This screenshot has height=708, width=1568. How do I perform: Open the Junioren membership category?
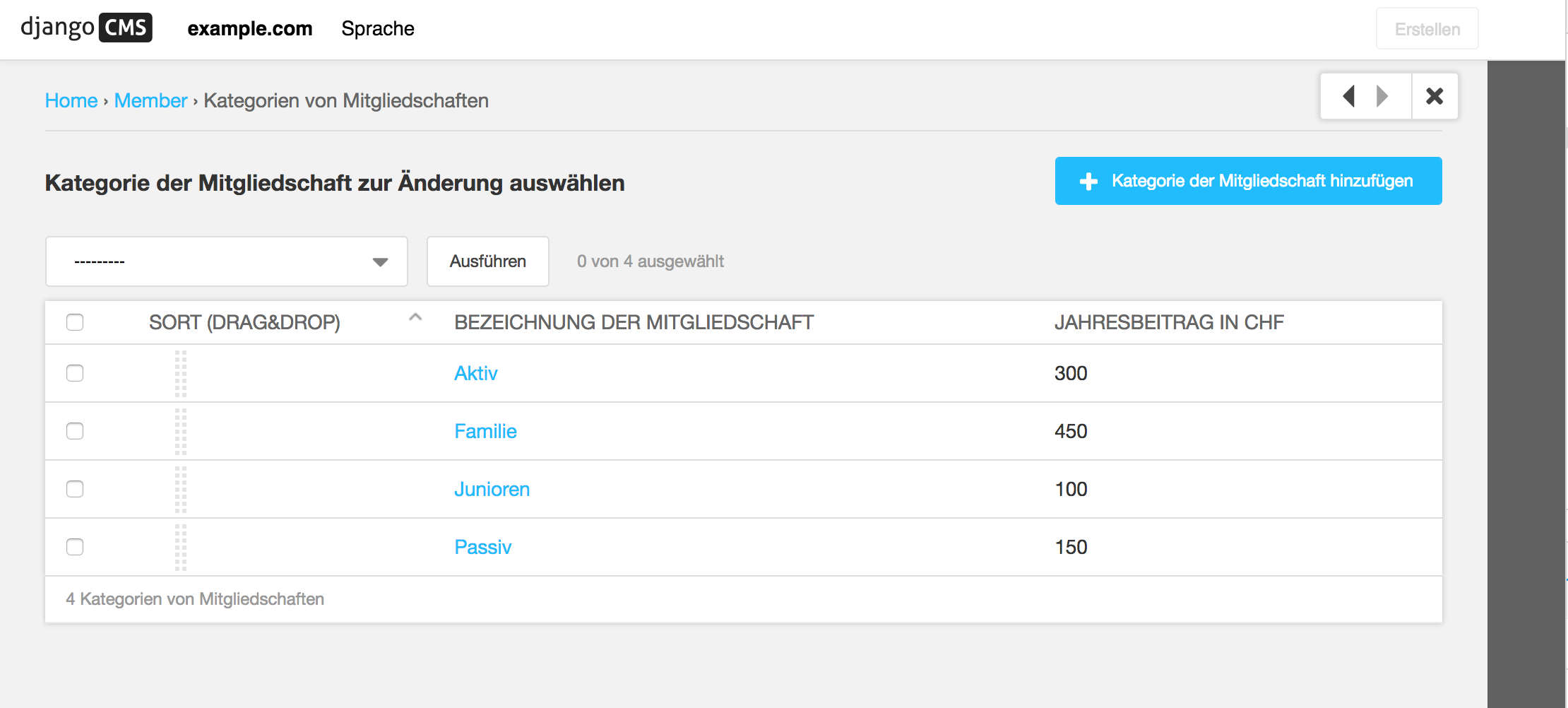[492, 489]
